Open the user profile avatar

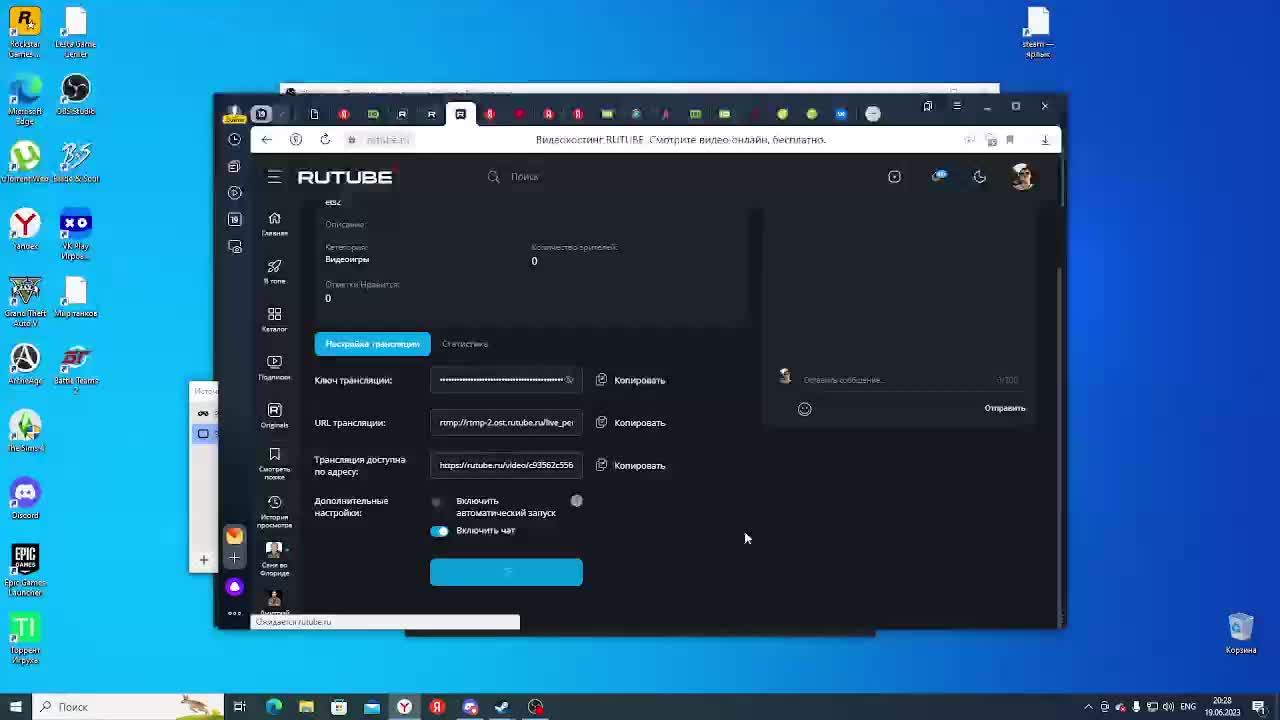point(1022,177)
